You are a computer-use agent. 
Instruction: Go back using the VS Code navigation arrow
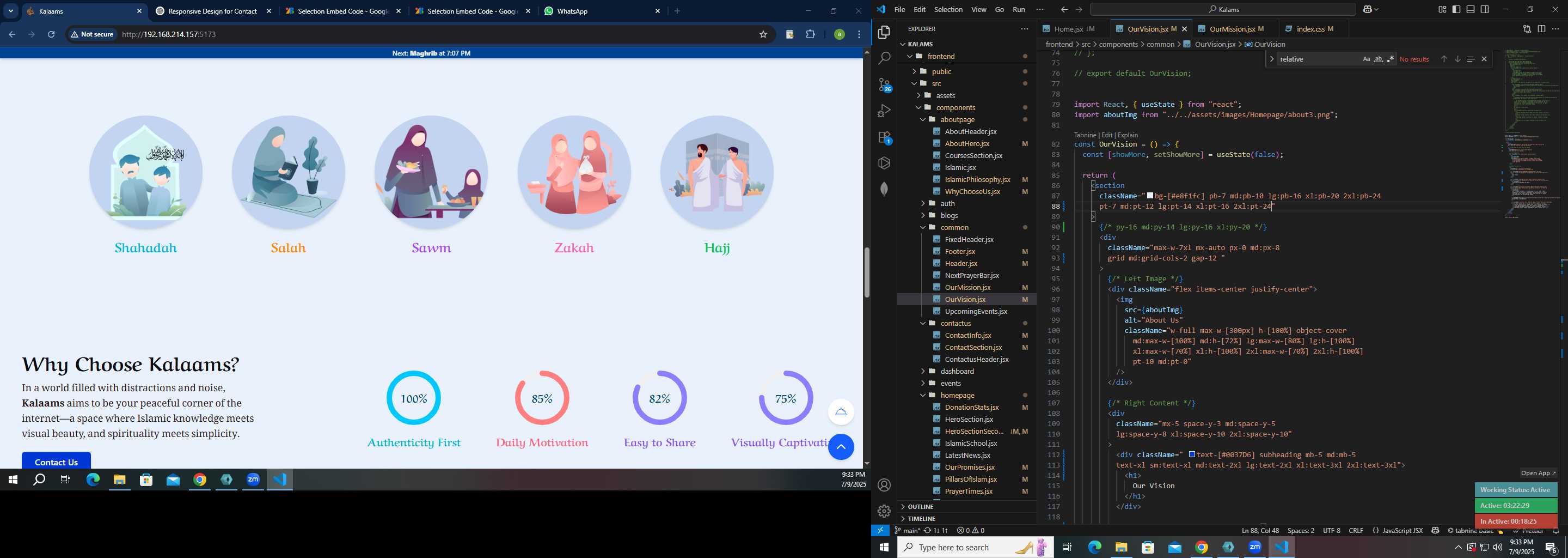tap(1064, 10)
